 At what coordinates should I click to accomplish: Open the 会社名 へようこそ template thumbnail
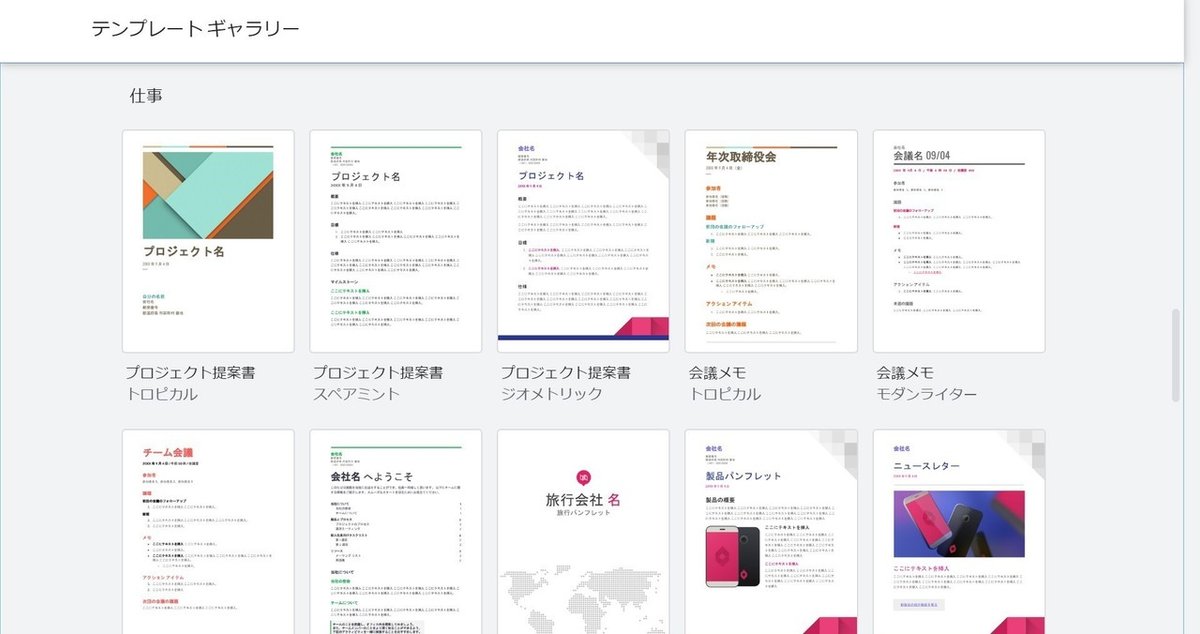click(396, 532)
